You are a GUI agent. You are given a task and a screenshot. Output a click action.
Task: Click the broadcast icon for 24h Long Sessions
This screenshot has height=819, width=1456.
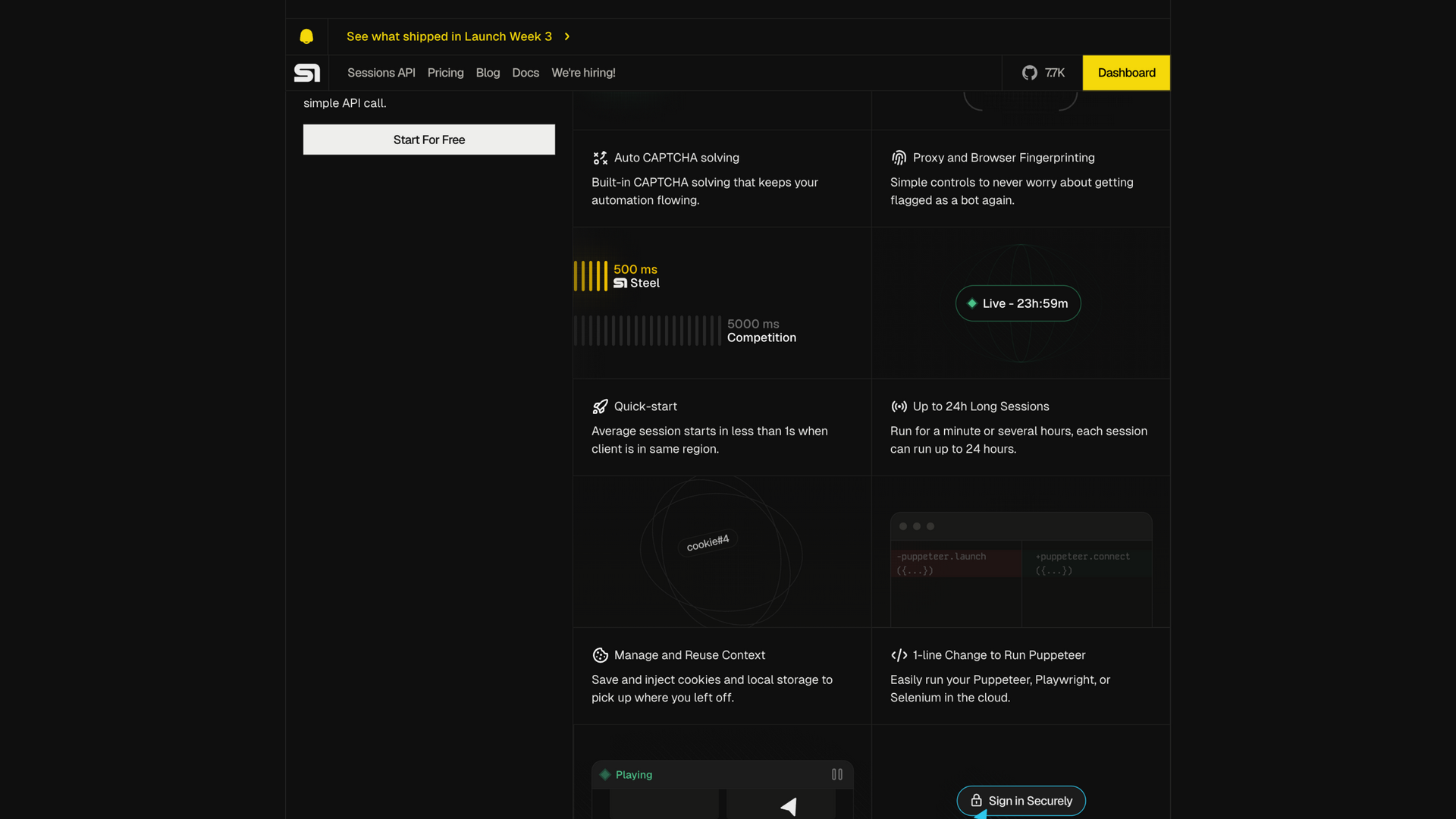(x=899, y=406)
